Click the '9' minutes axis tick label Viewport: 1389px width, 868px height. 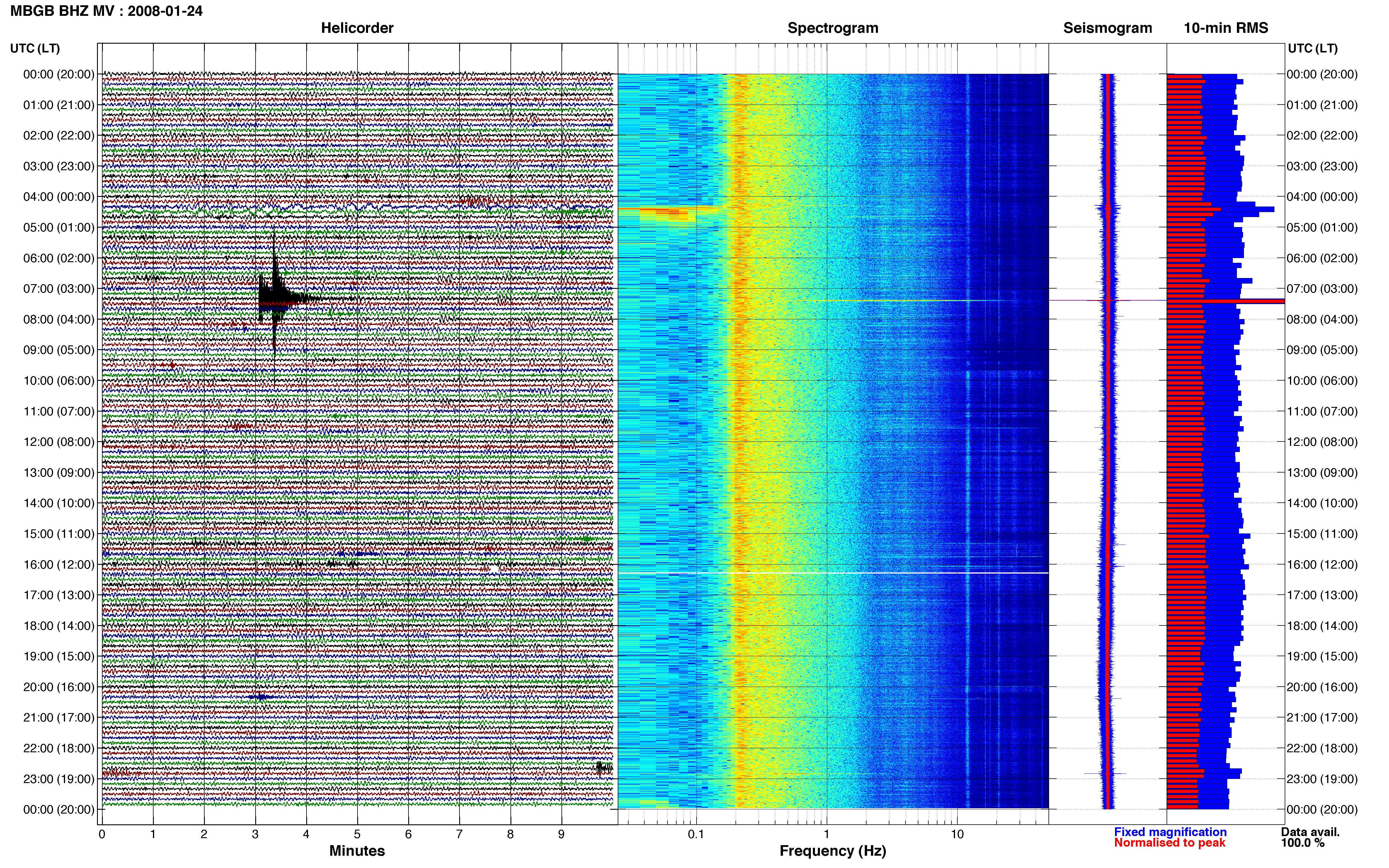tap(561, 834)
